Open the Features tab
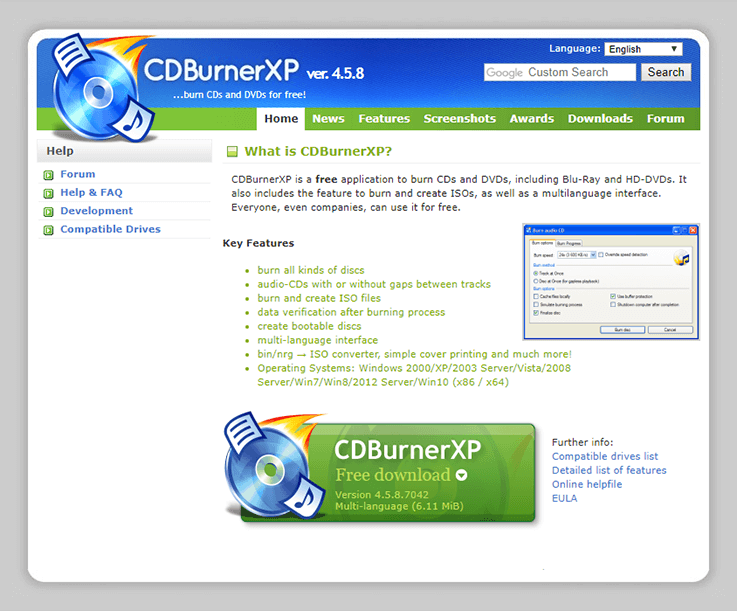The image size is (737, 611). tap(384, 119)
